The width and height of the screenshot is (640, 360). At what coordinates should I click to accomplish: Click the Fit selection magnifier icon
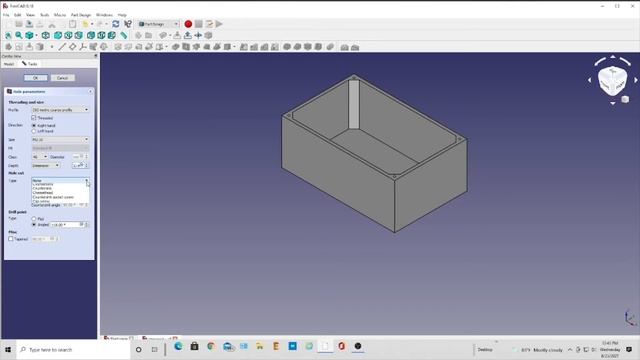coord(19,36)
